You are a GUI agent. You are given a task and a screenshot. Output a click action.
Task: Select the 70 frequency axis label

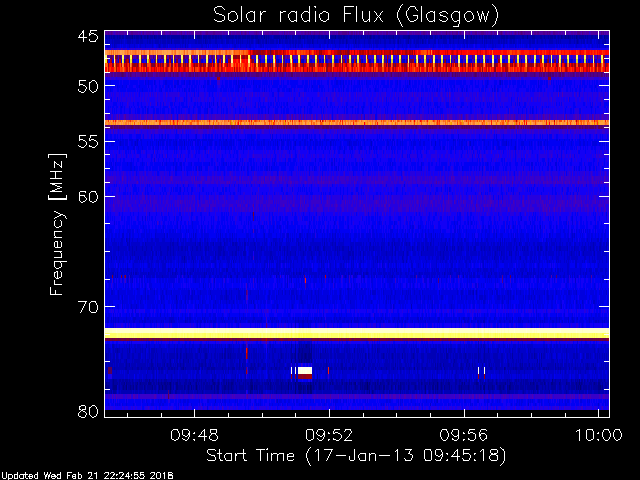point(88,307)
